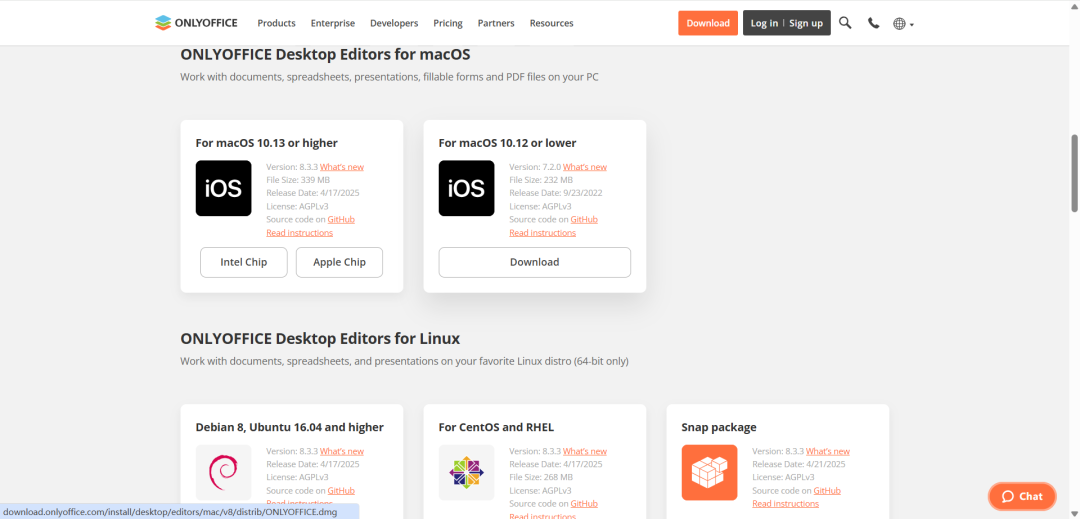Open the Resources menu
1080x519 pixels.
pyautogui.click(x=551, y=23)
